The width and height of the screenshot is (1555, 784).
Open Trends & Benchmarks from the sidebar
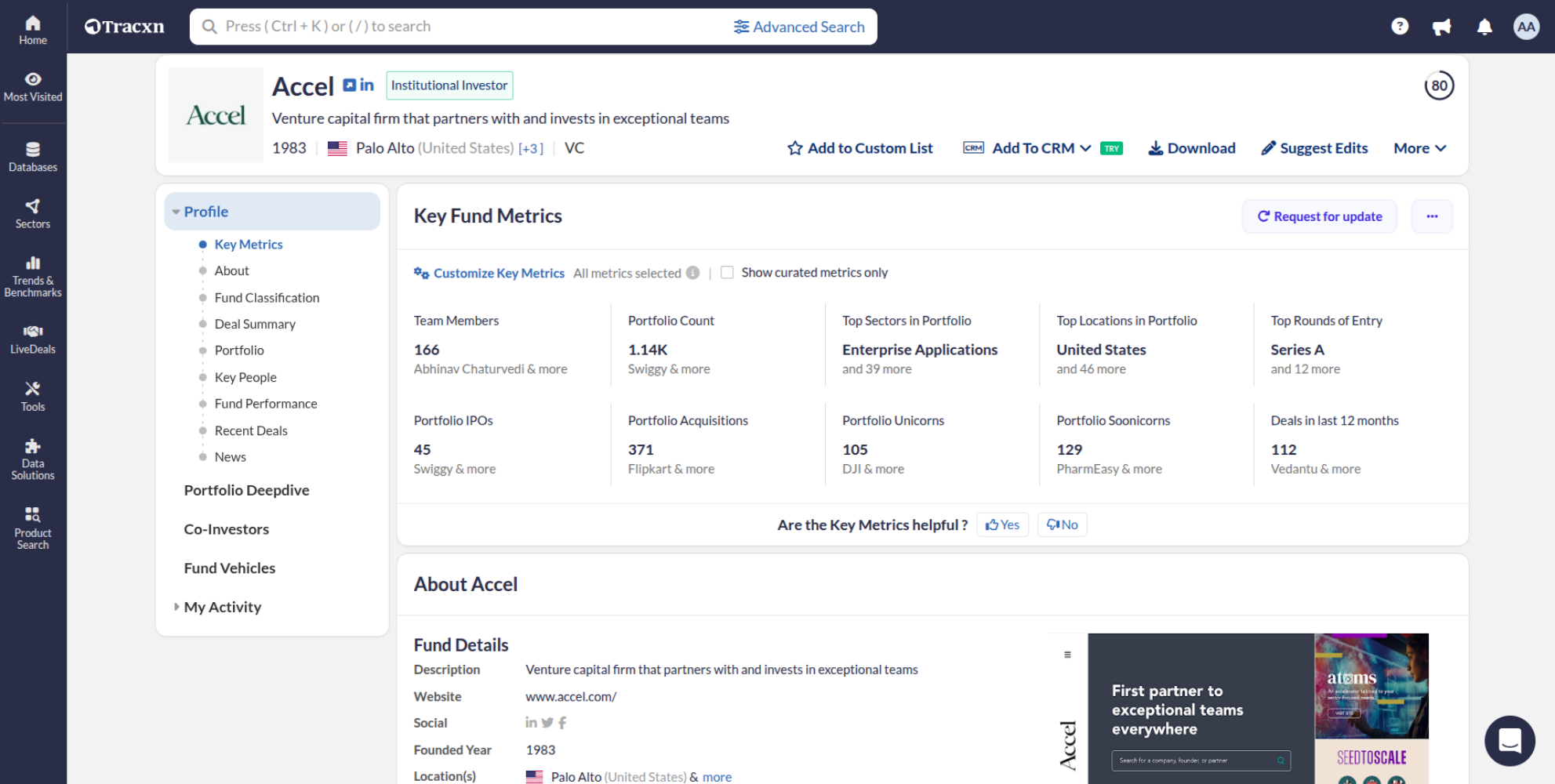[32, 274]
